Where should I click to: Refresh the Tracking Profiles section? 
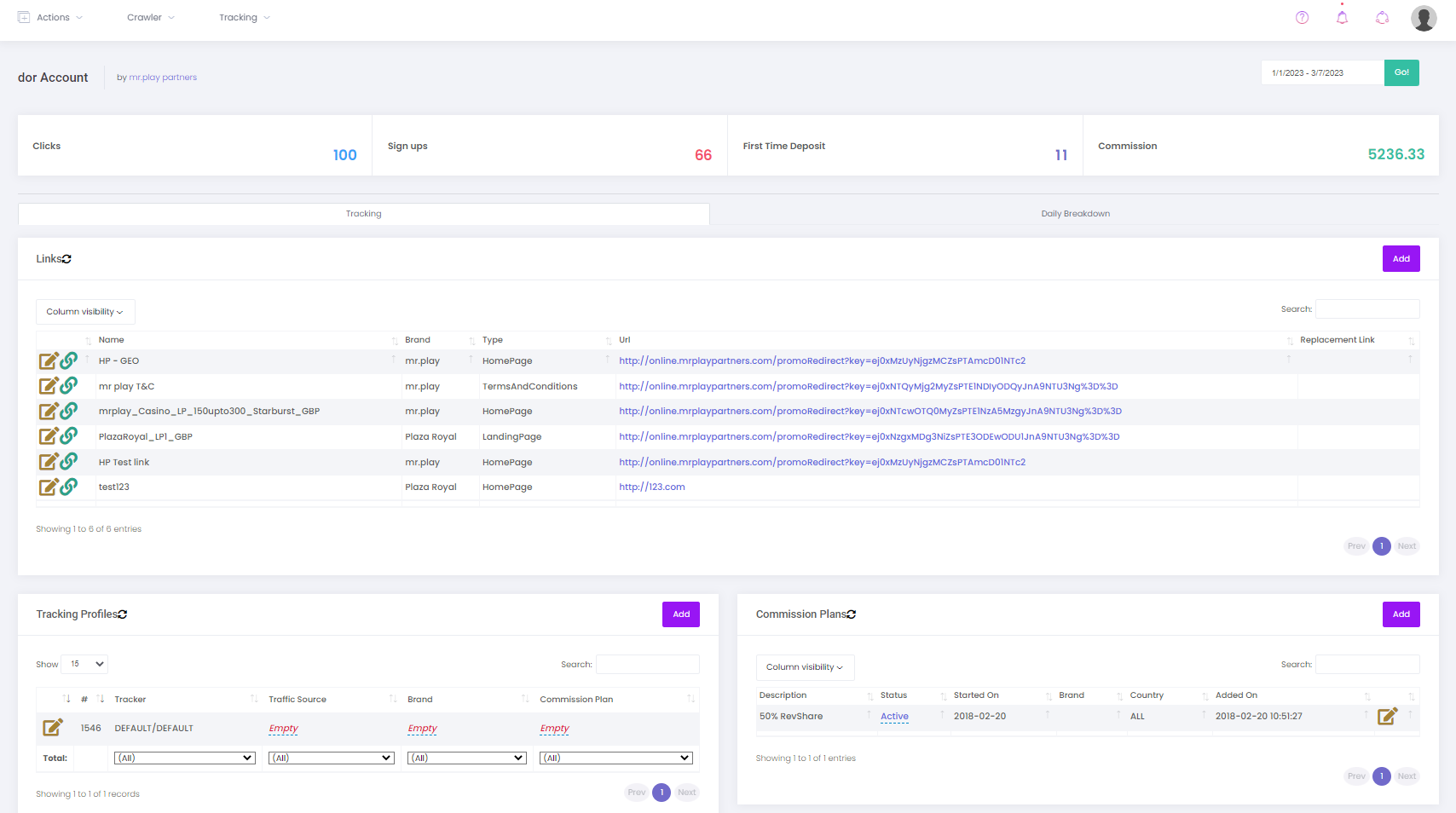(122, 614)
